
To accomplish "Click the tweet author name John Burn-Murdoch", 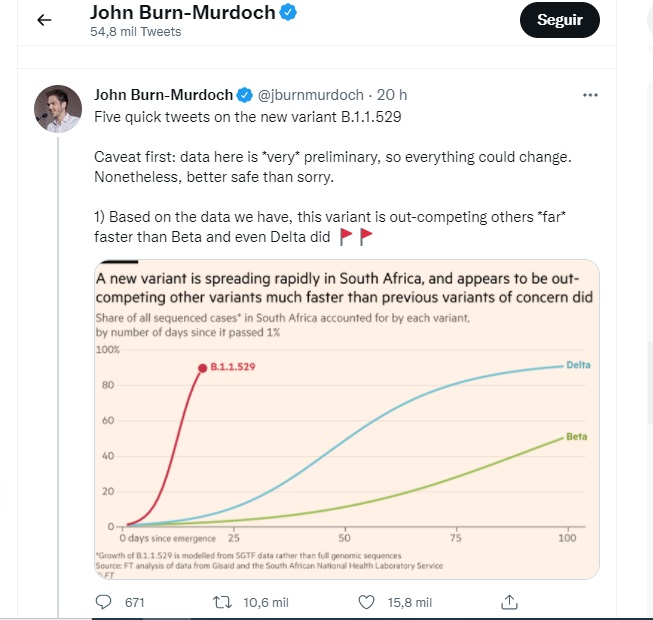I will [x=163, y=95].
